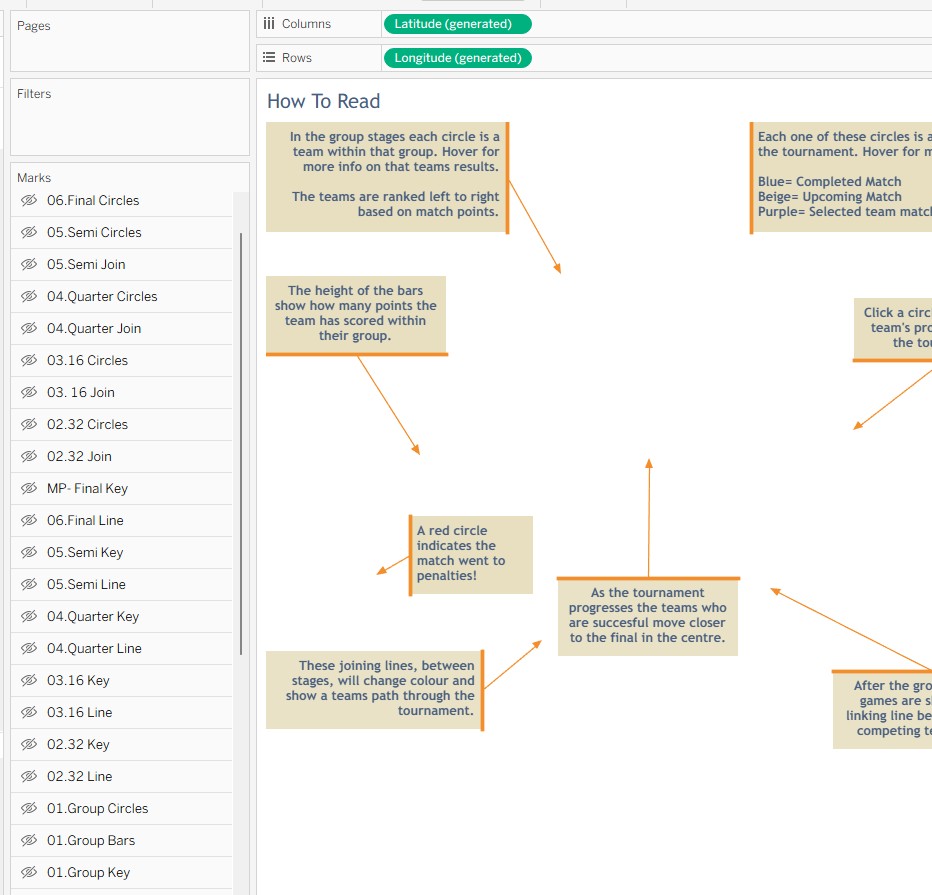Select the group stages annotation box
932x895 pixels.
pos(387,177)
